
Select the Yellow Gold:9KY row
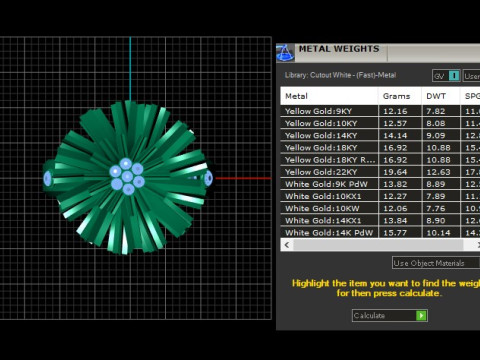[380, 111]
